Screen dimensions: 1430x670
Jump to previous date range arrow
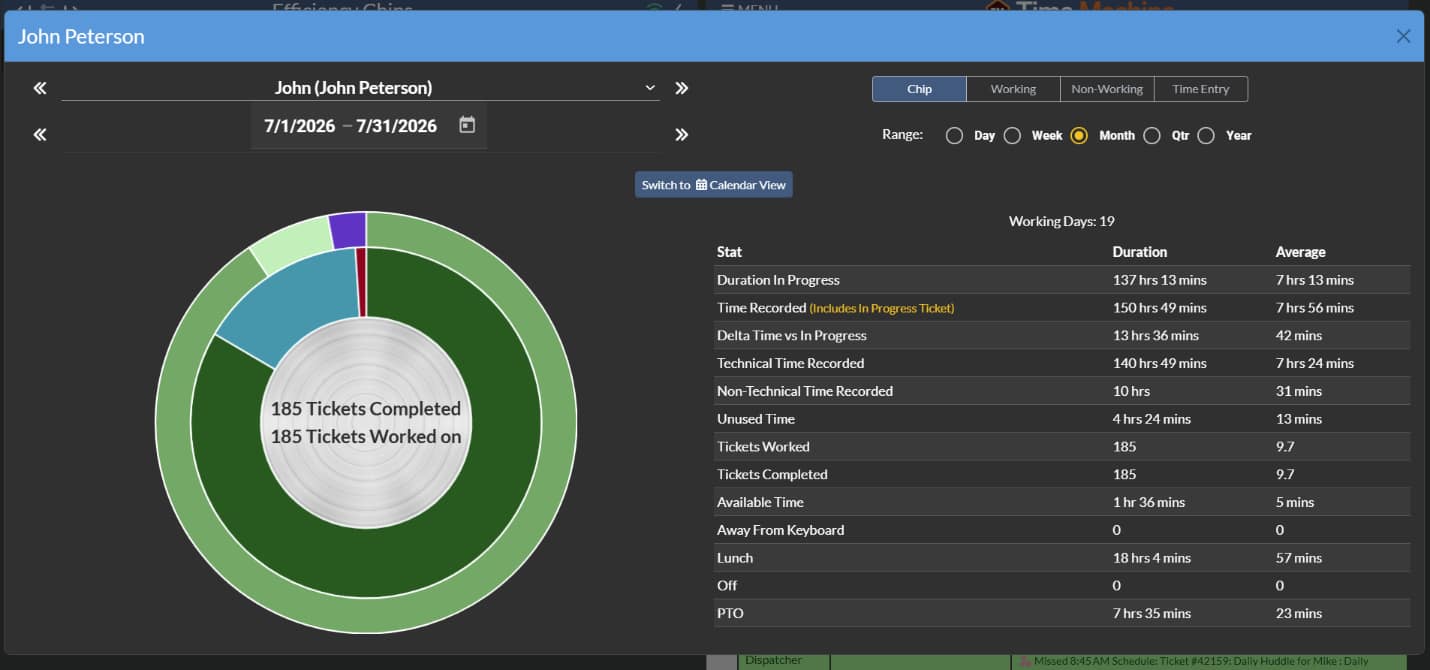point(40,134)
